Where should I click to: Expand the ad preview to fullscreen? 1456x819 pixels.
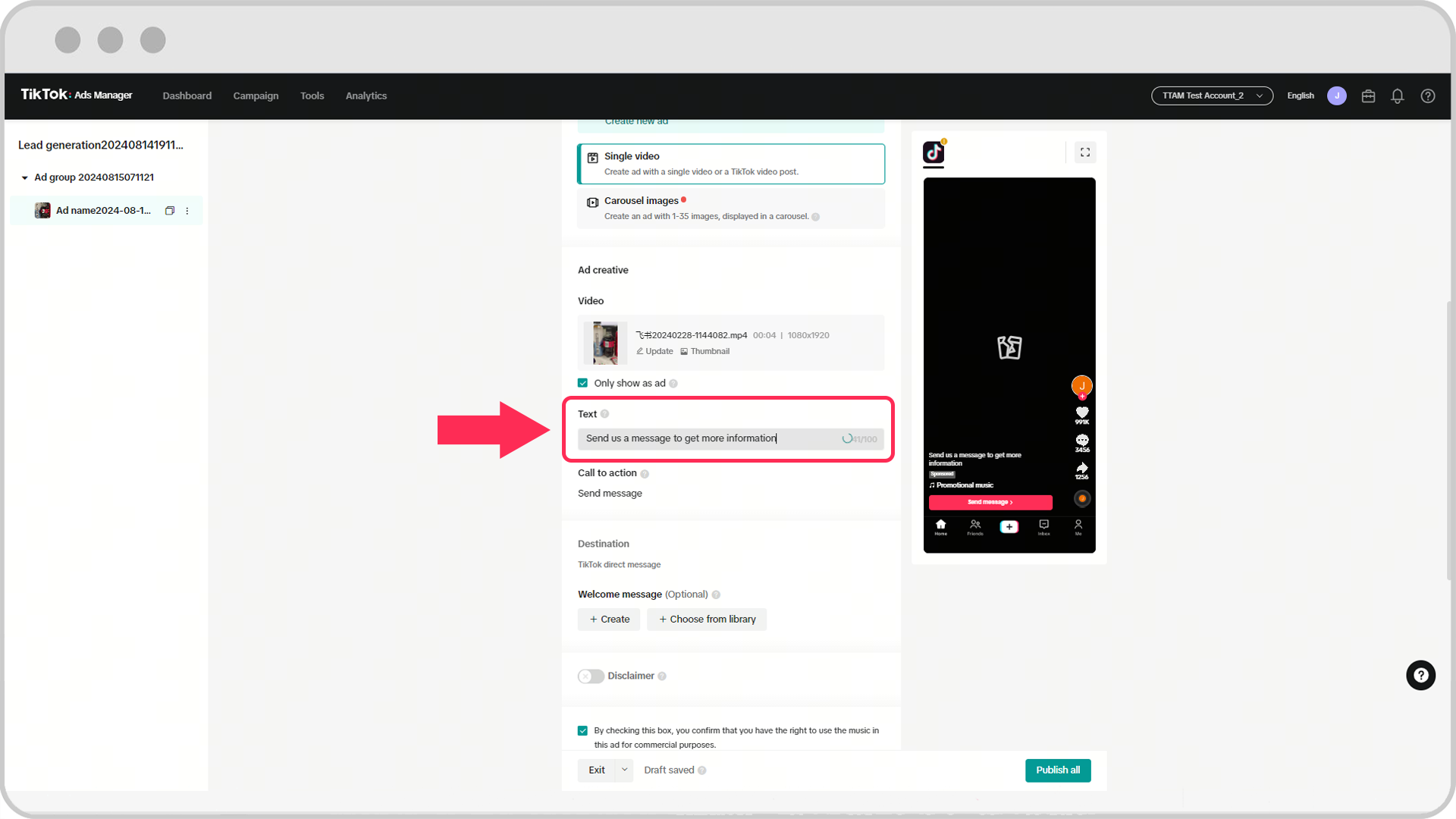(1085, 152)
